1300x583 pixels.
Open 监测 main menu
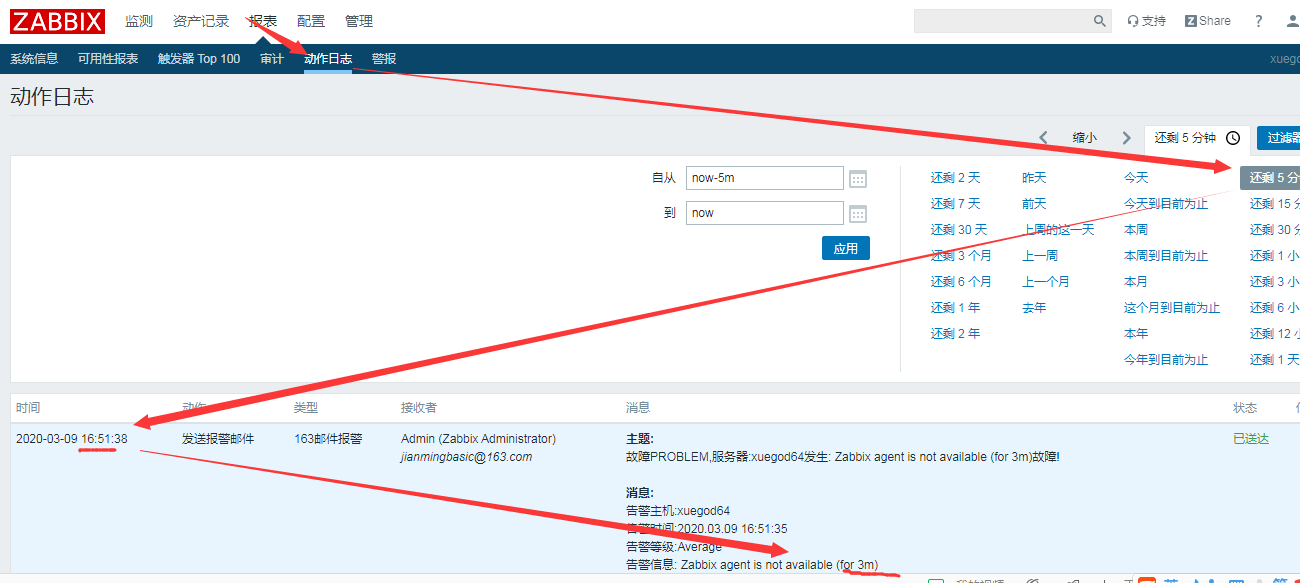point(139,21)
